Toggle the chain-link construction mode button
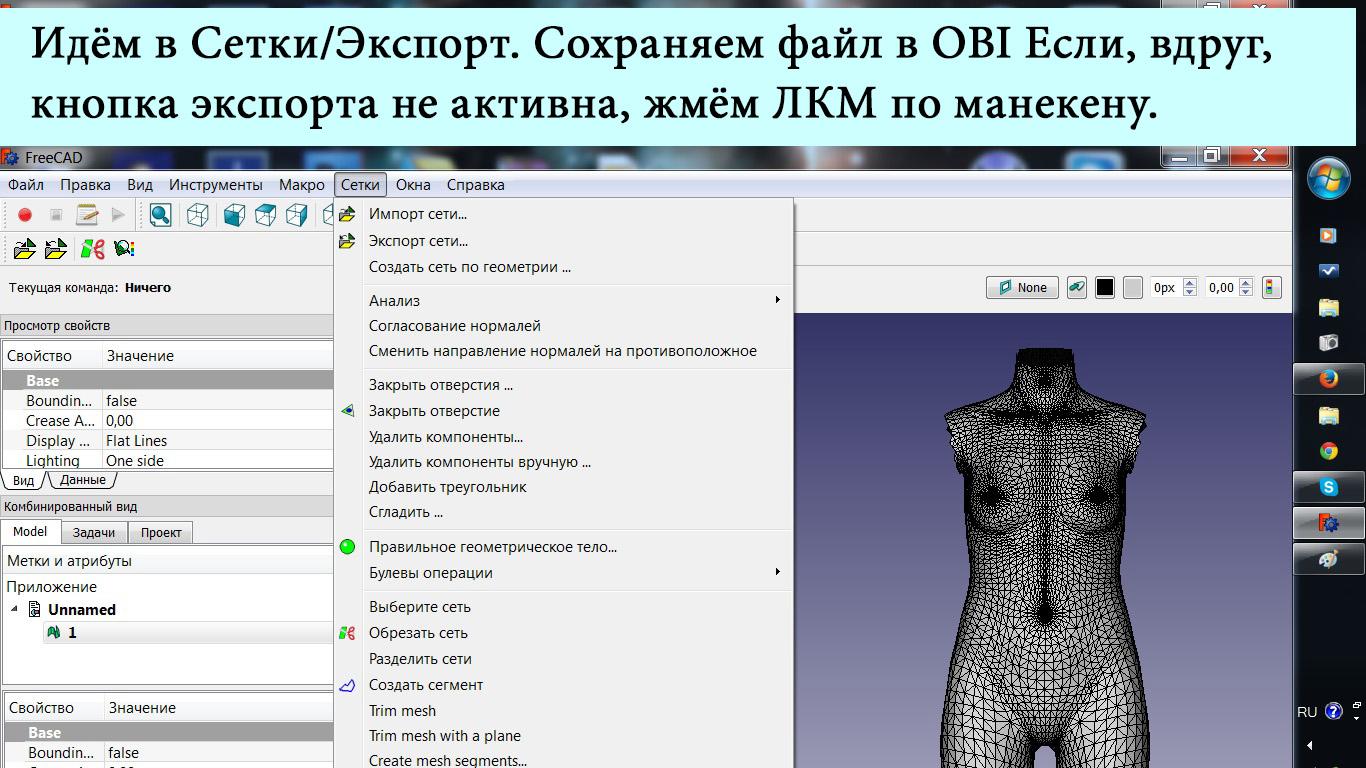This screenshot has width=1366, height=768. coord(1076,288)
